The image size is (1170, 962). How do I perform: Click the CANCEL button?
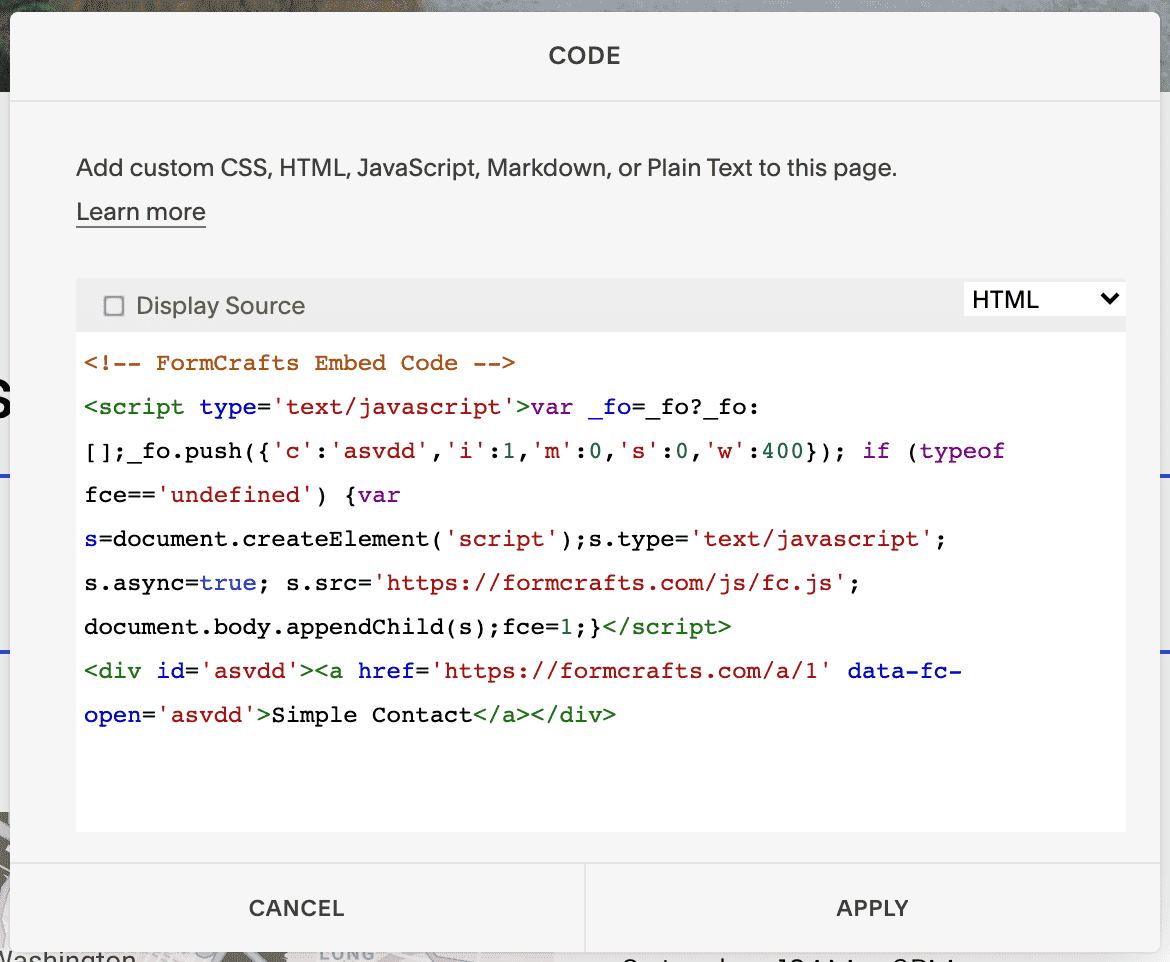(x=297, y=908)
